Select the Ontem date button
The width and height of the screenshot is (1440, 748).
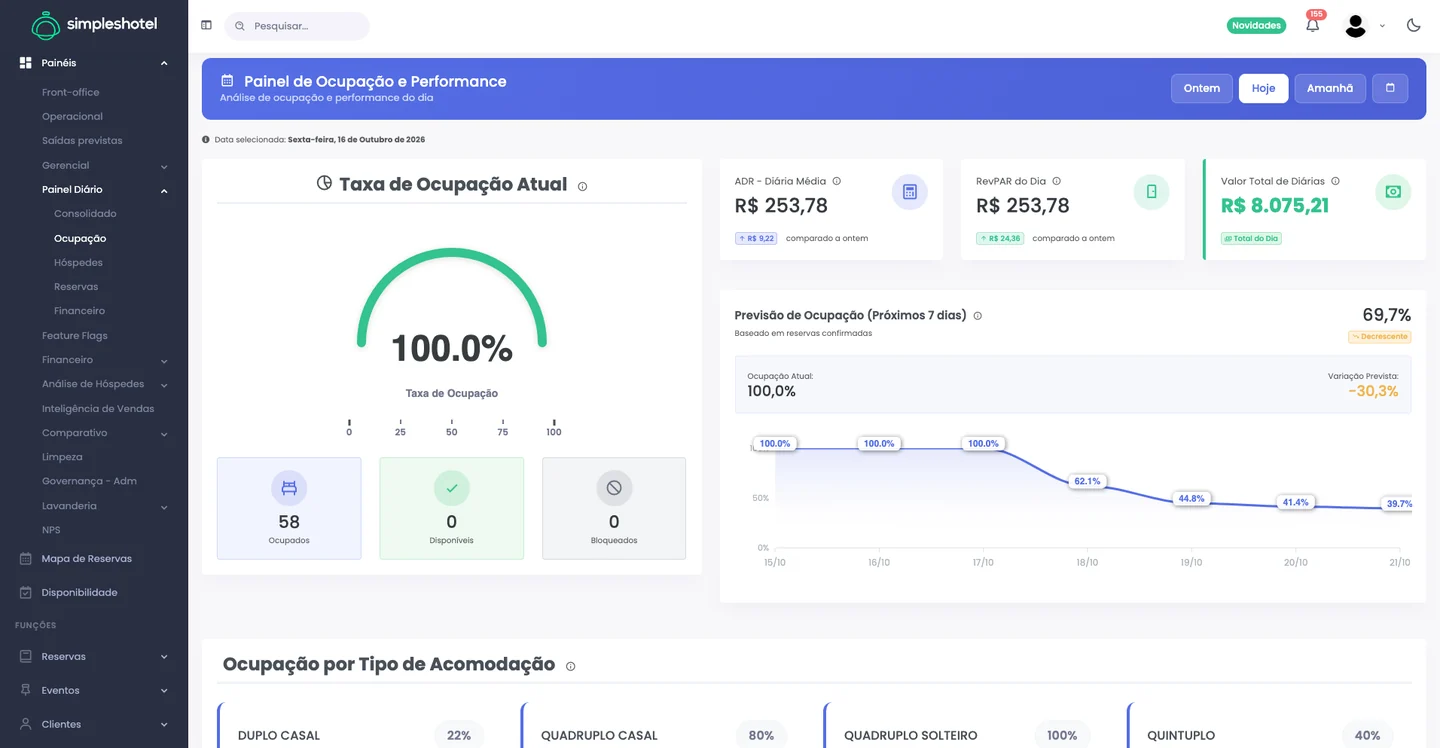click(x=1201, y=88)
